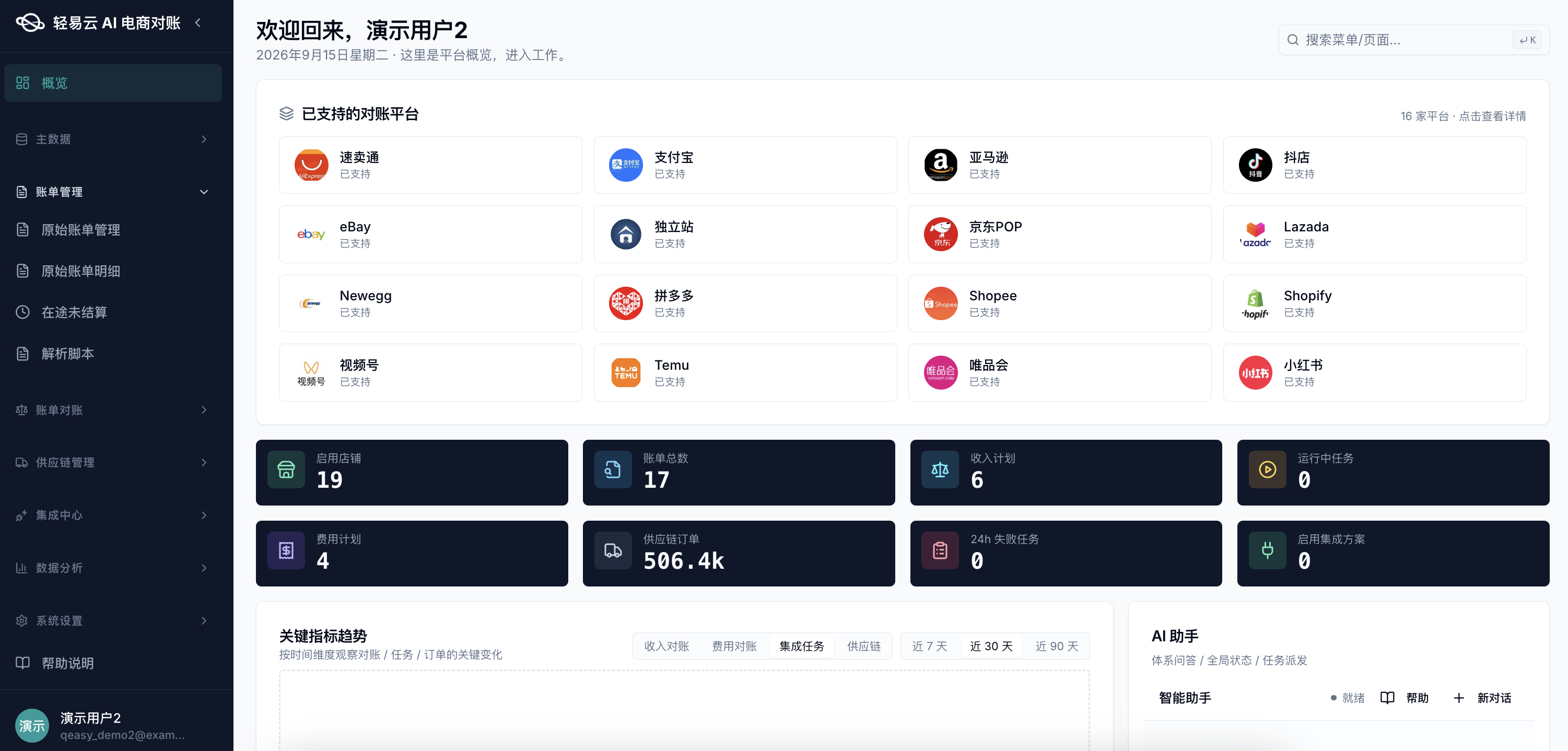Viewport: 1568px width, 751px height.
Task: Click the Newegg logo
Action: [x=311, y=303]
